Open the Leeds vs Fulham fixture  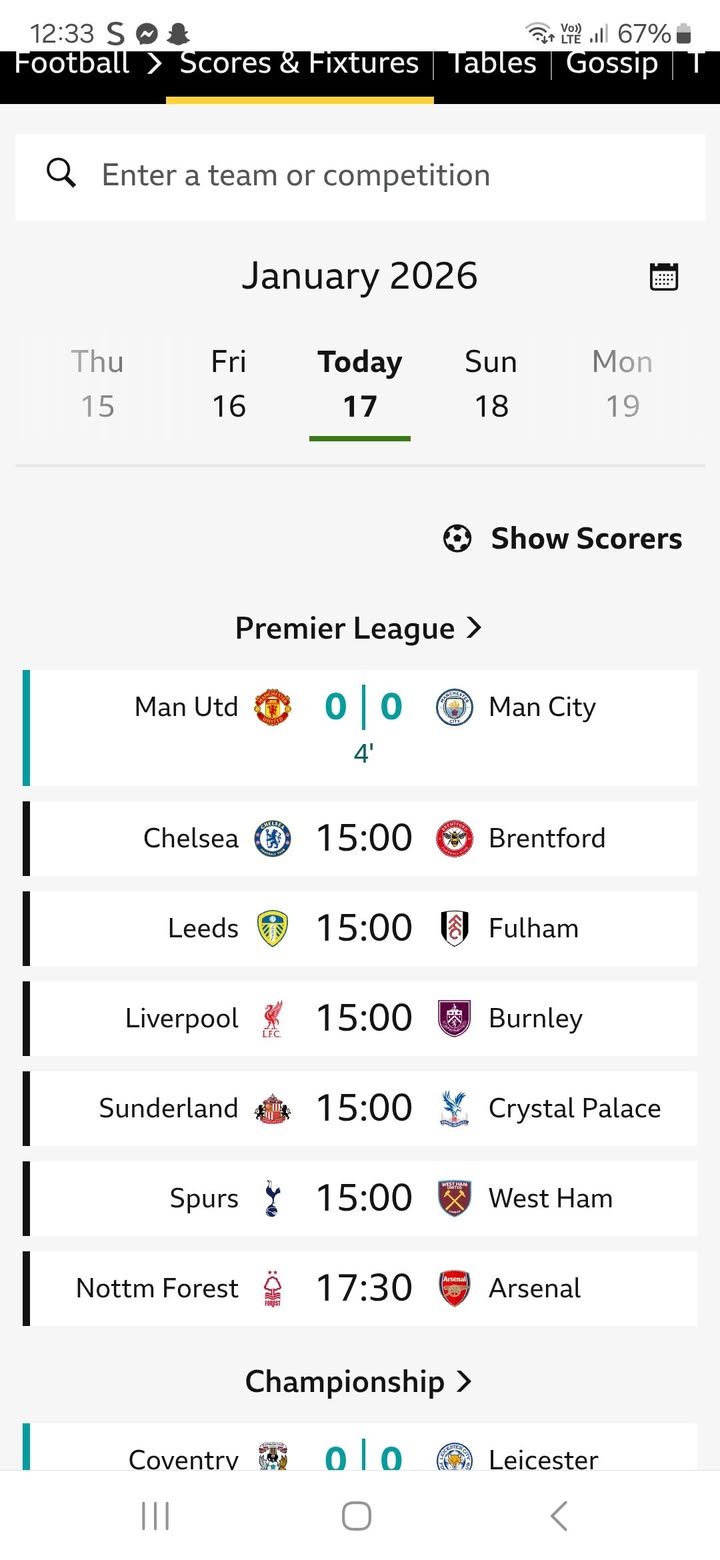coord(362,928)
